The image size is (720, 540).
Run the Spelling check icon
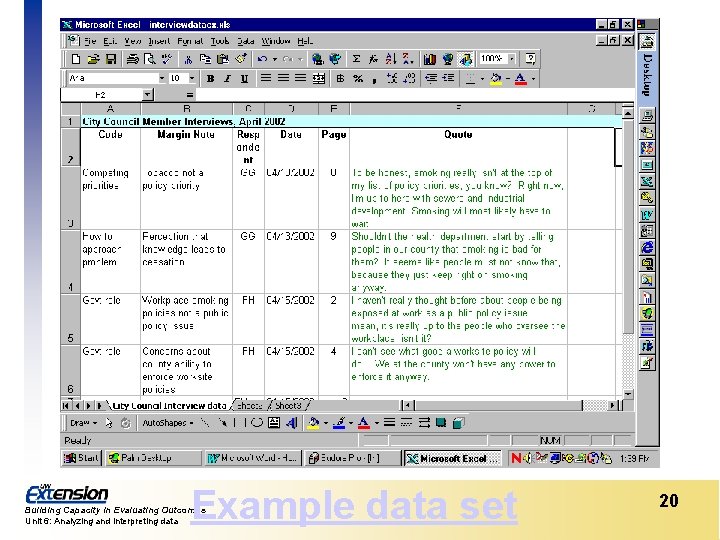coord(167,59)
